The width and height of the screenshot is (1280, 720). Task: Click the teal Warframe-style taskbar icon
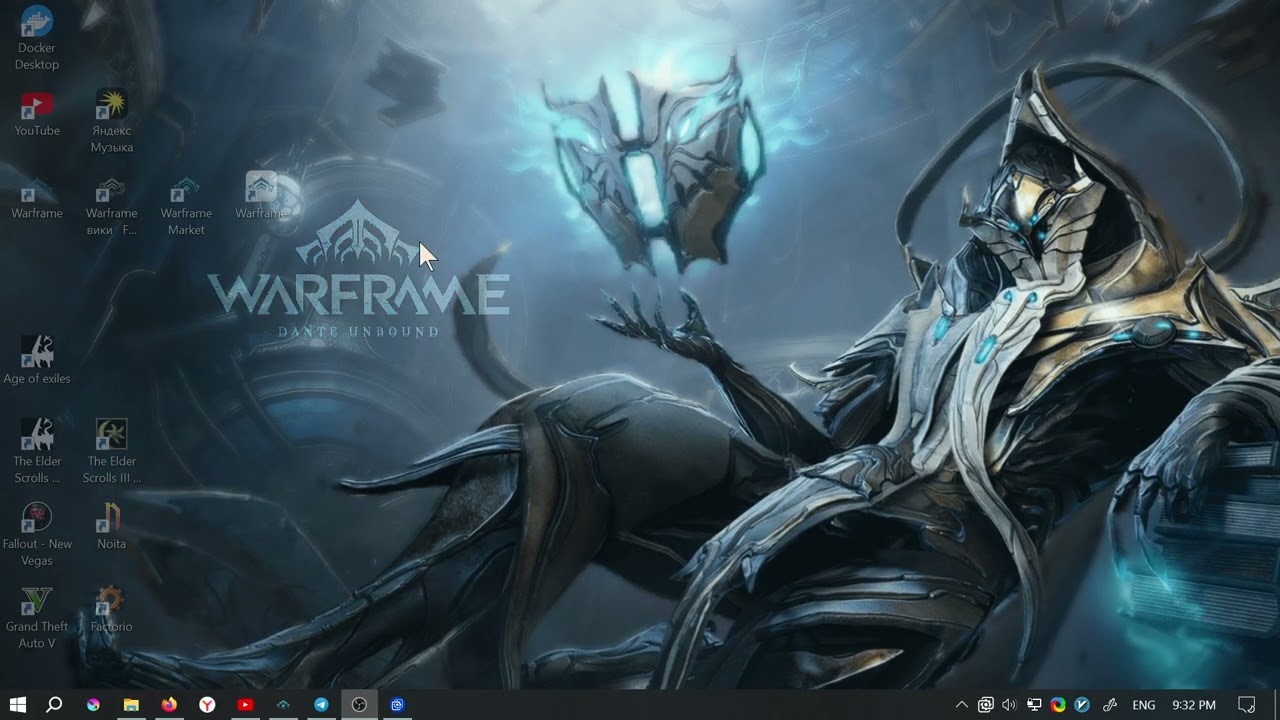[x=283, y=705]
